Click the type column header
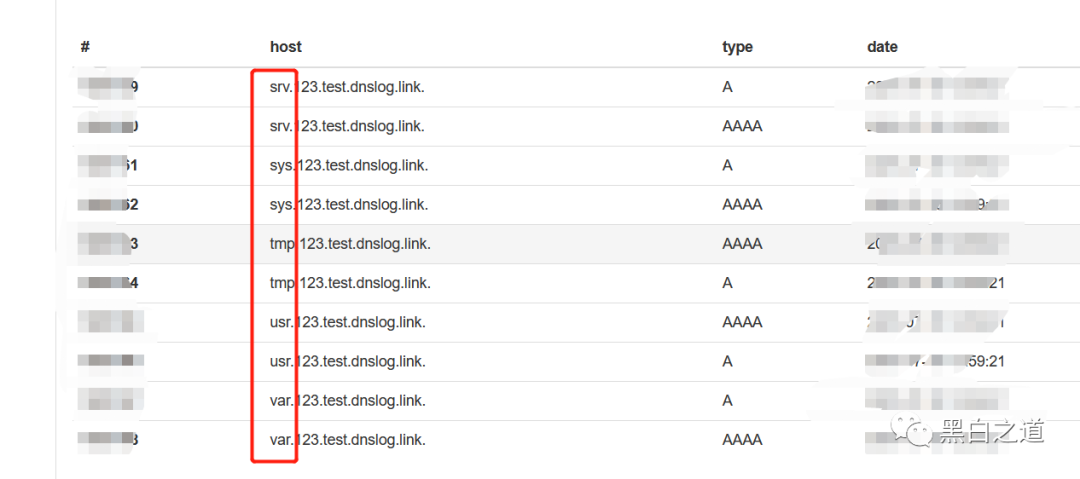 click(x=737, y=46)
